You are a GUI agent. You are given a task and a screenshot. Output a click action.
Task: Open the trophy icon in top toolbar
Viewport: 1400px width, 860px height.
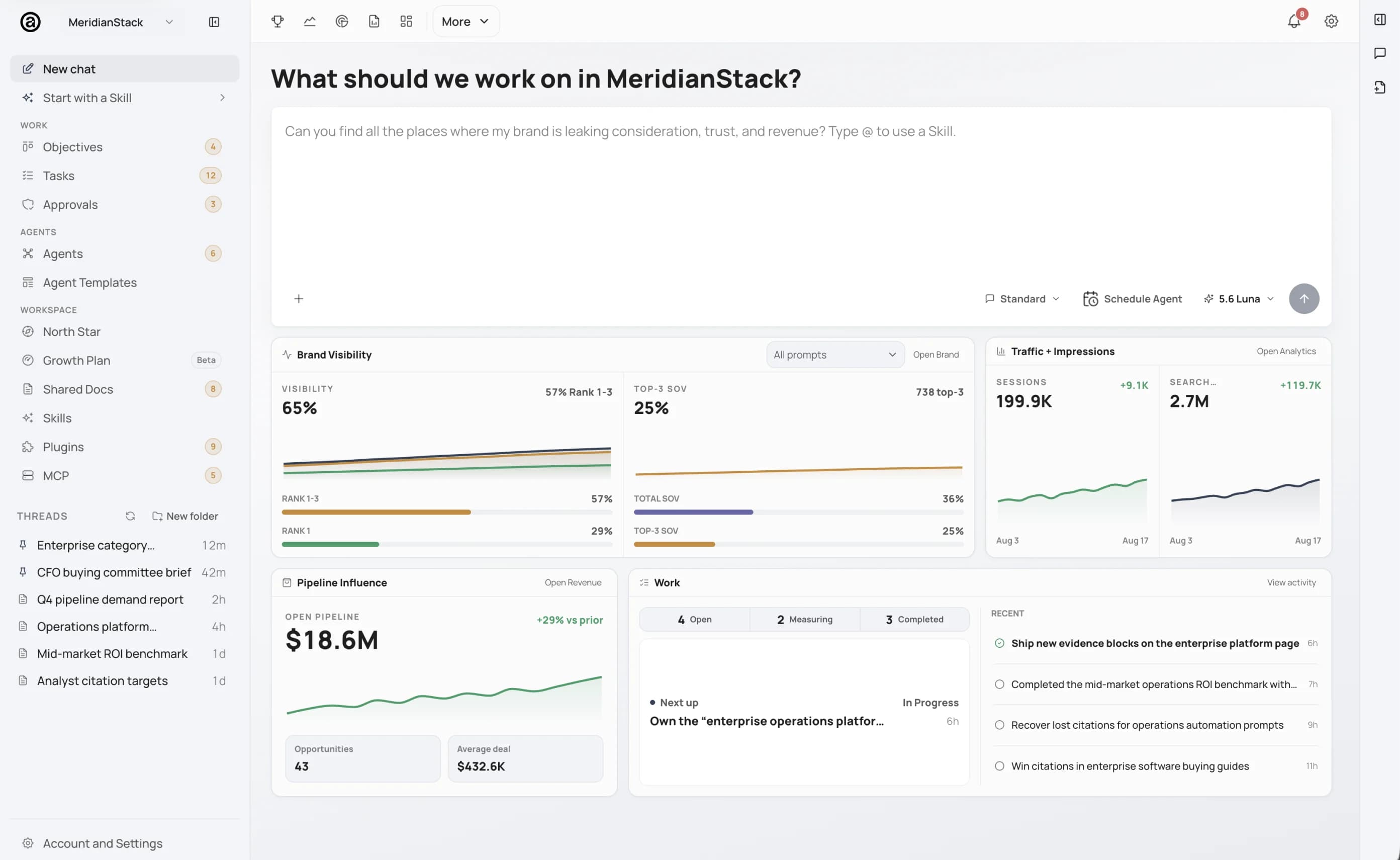277,21
